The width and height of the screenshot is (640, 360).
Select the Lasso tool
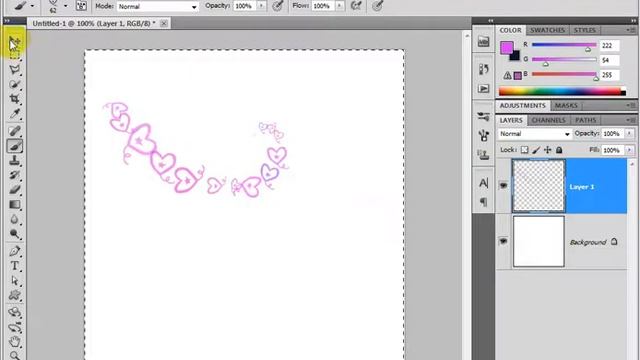15,69
